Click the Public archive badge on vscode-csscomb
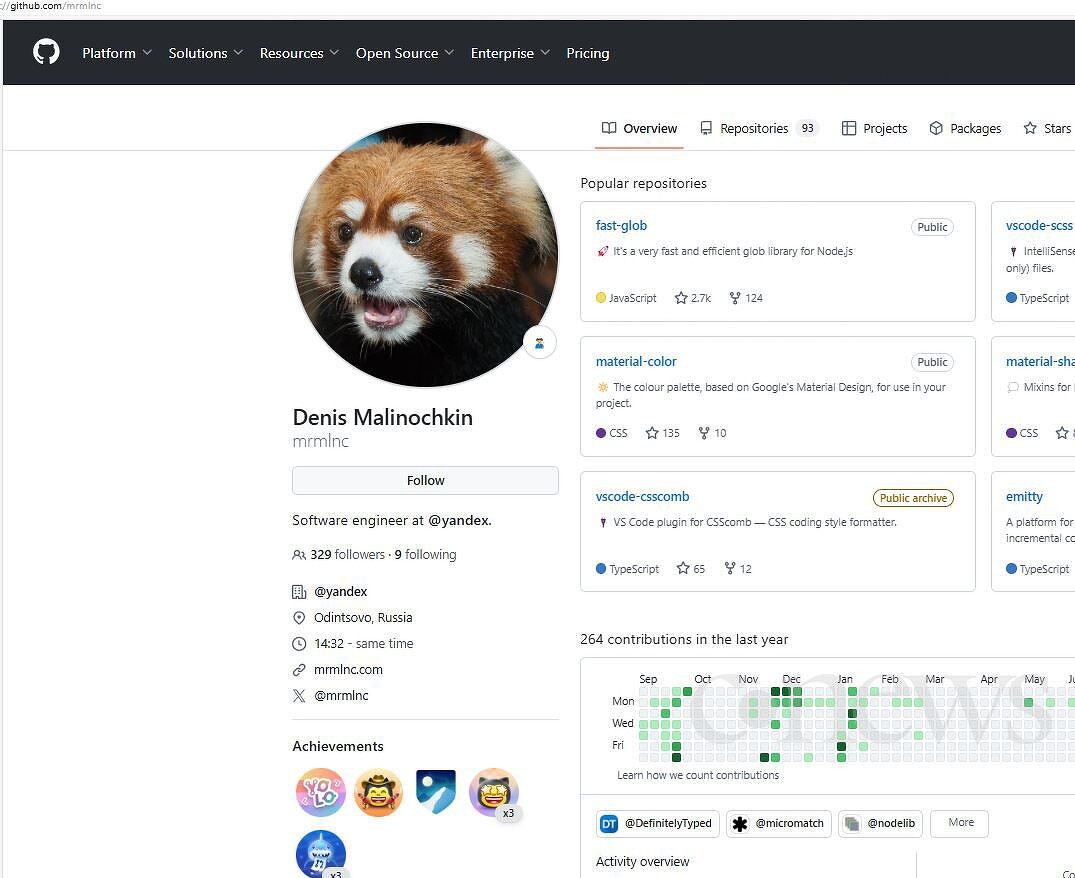The height and width of the screenshot is (878, 1075). click(x=913, y=498)
